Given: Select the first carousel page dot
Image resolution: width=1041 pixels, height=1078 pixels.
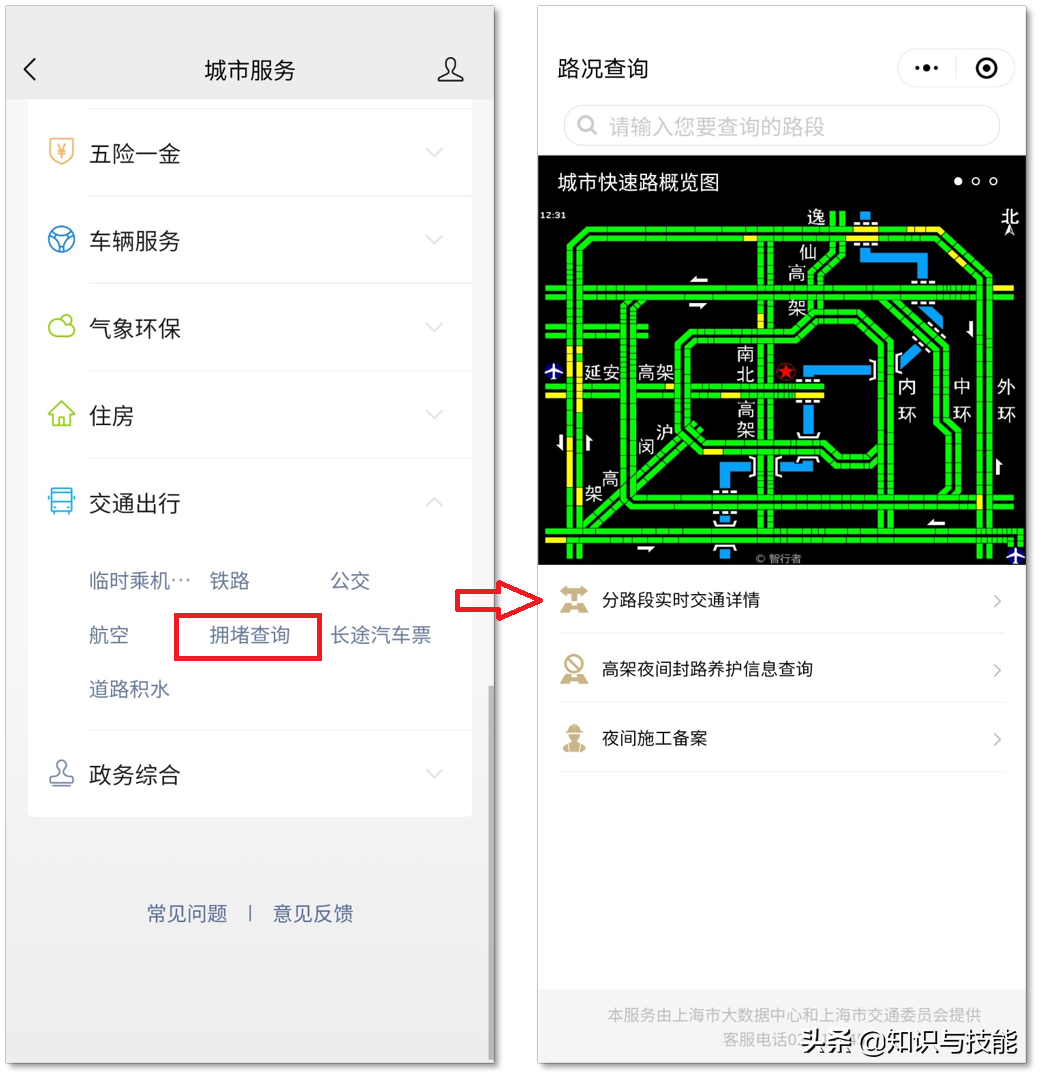Looking at the screenshot, I should point(958,181).
